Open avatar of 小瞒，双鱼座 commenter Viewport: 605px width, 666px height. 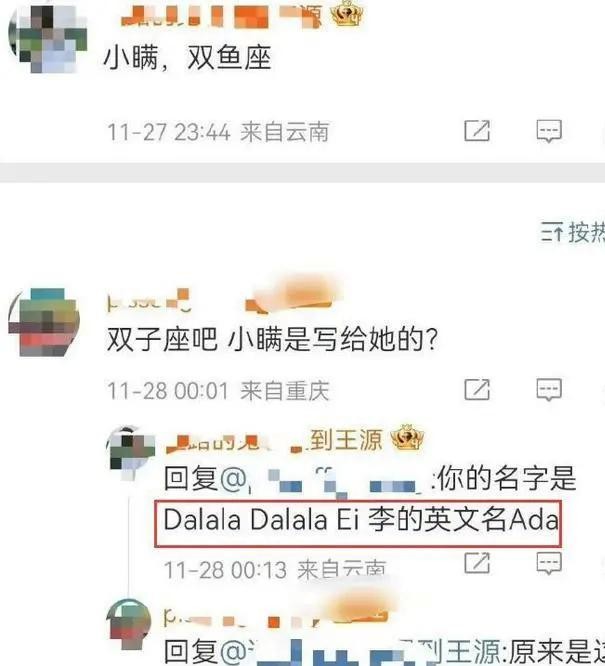point(48,37)
